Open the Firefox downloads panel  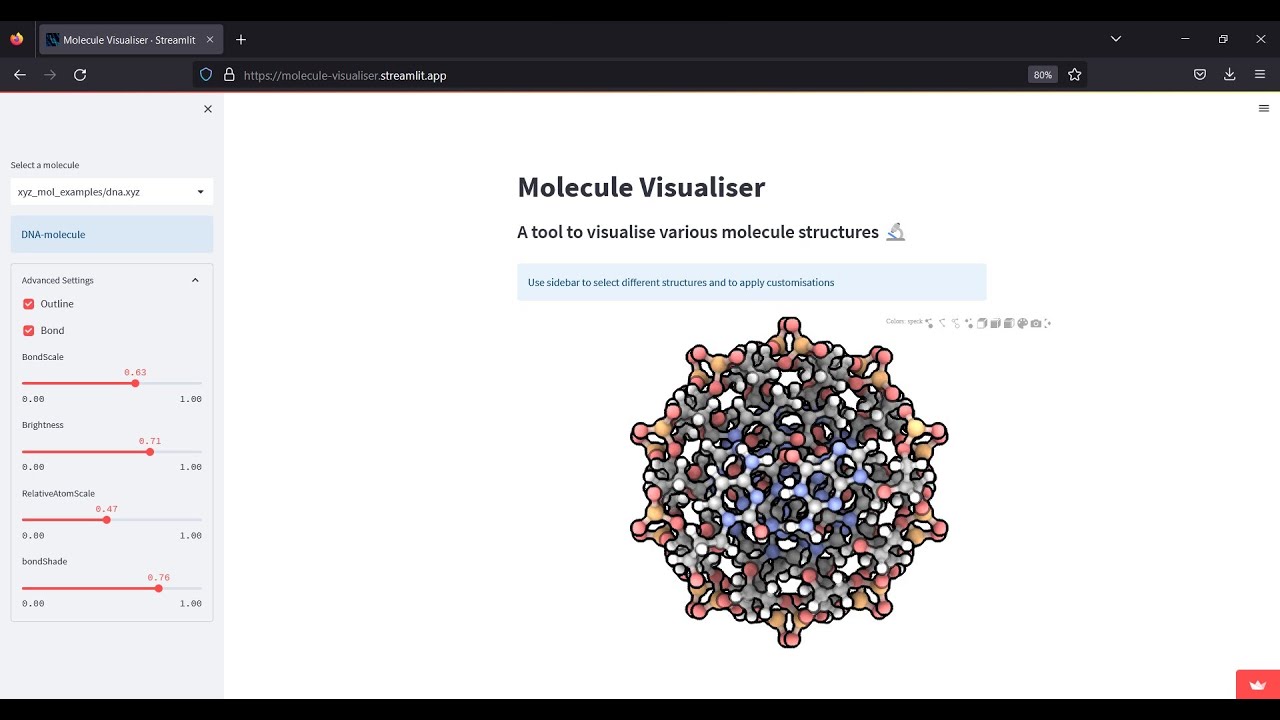[x=1230, y=74]
